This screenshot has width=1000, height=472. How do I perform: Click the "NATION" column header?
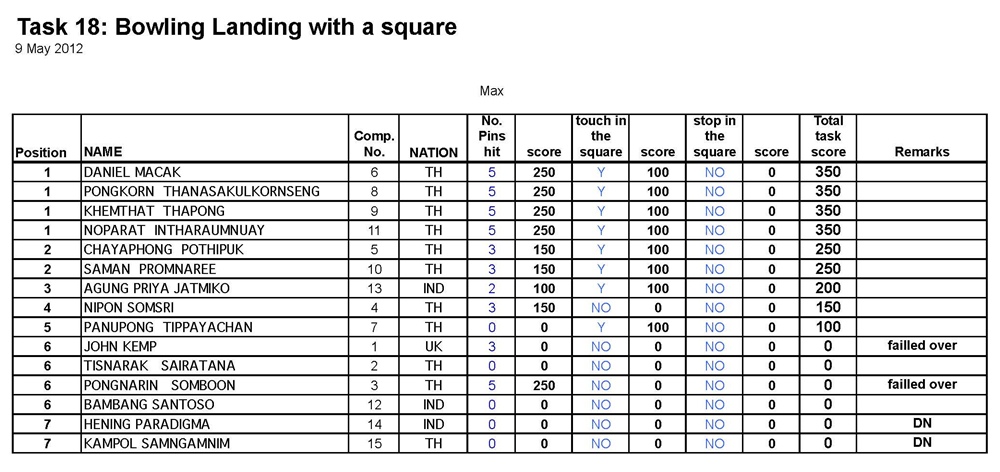[433, 153]
